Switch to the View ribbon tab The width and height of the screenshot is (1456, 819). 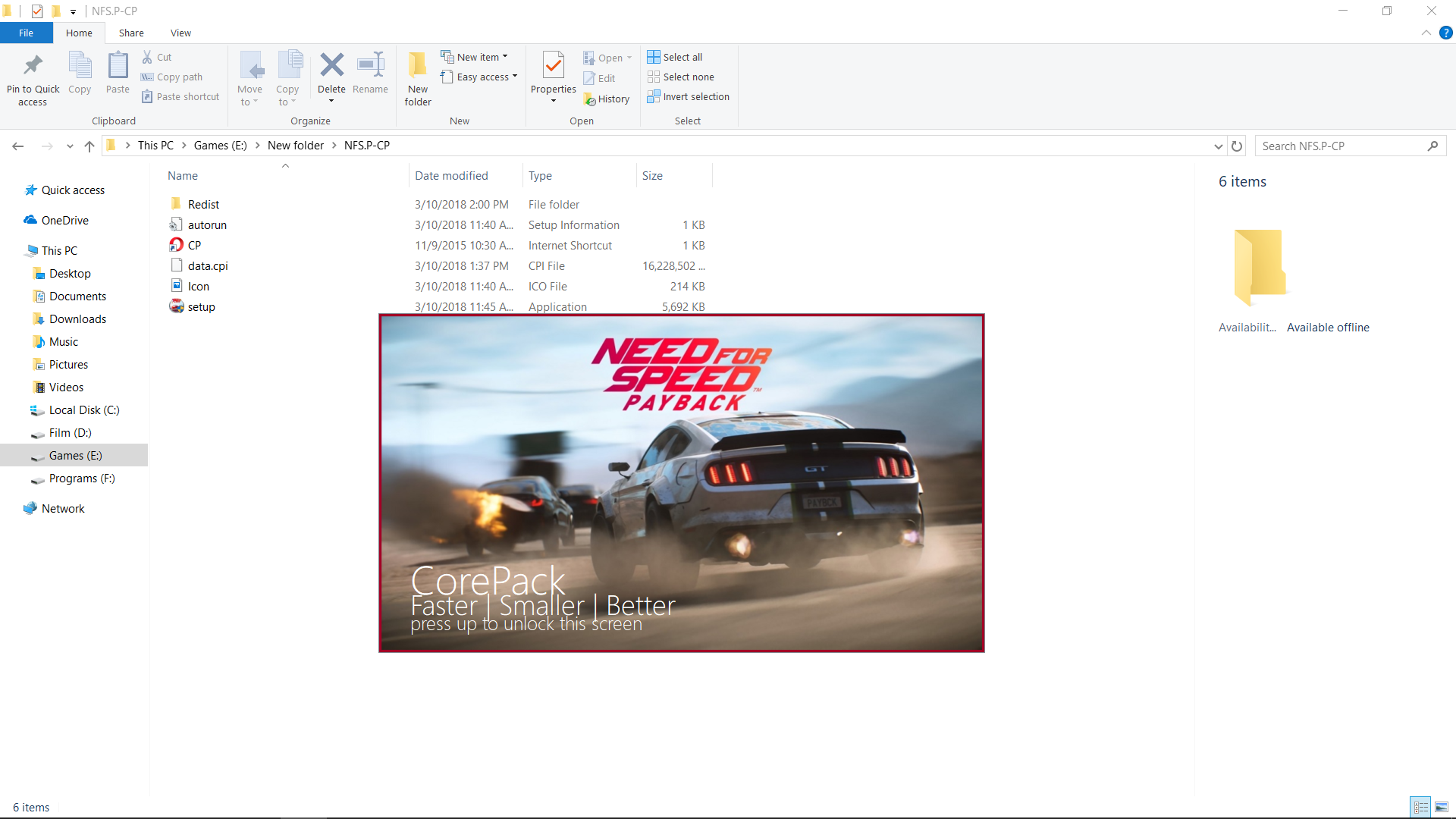[180, 33]
